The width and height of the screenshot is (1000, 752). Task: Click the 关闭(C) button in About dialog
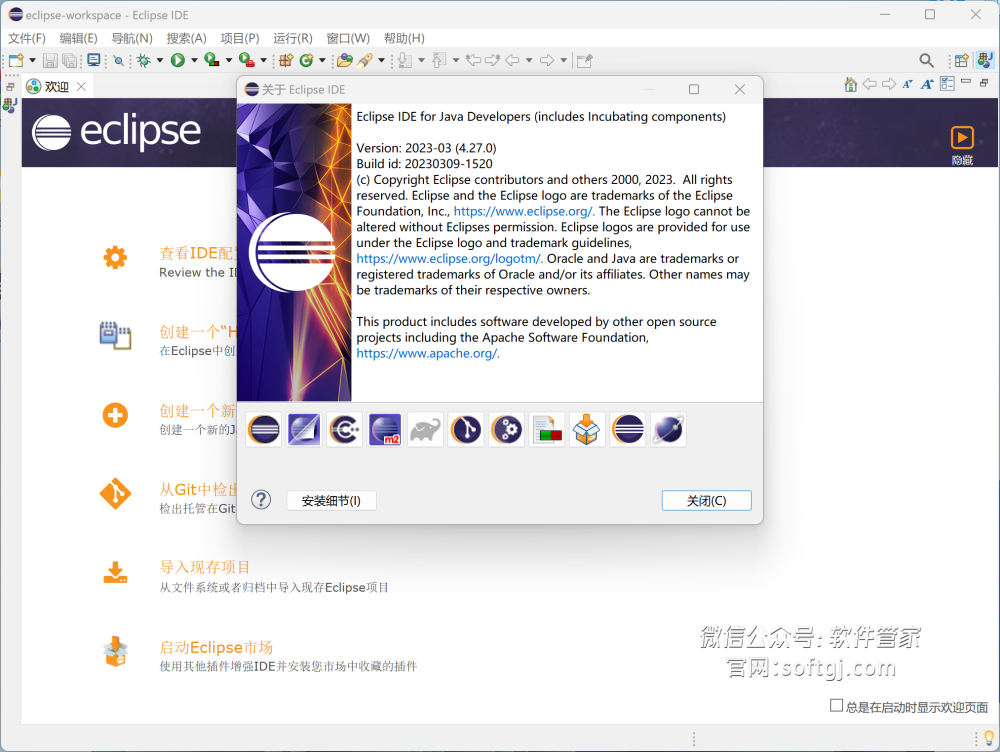tap(707, 501)
